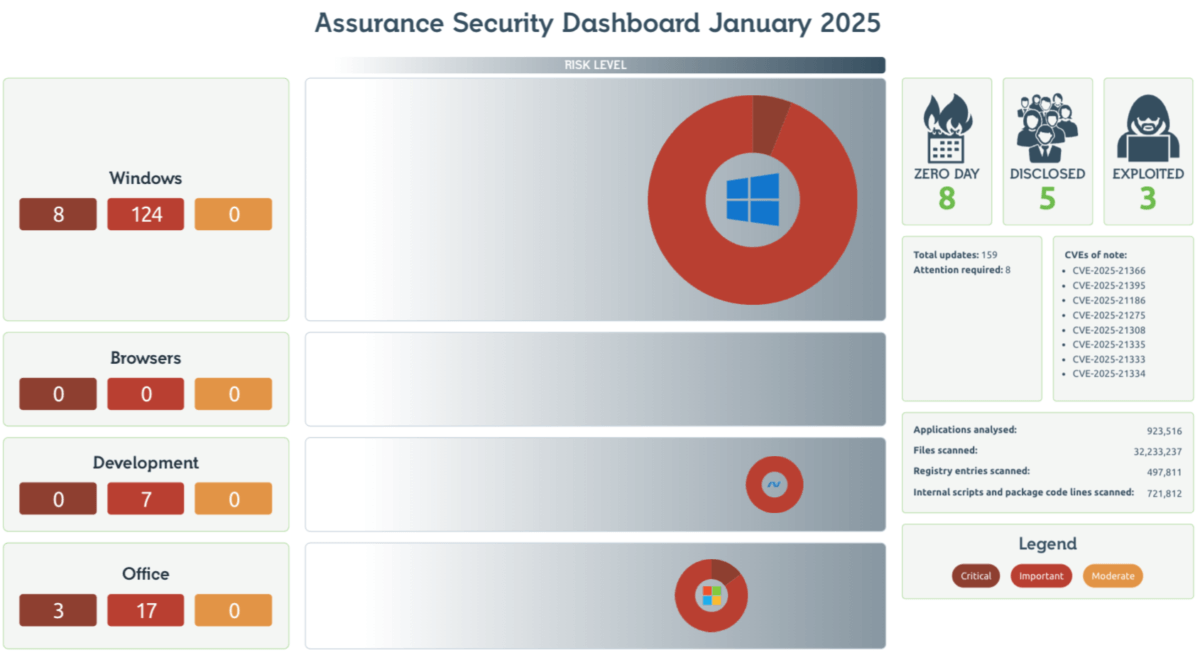Screen dimensions: 1200x655
Task: Select the Development moderate count badge
Action: (x=233, y=499)
